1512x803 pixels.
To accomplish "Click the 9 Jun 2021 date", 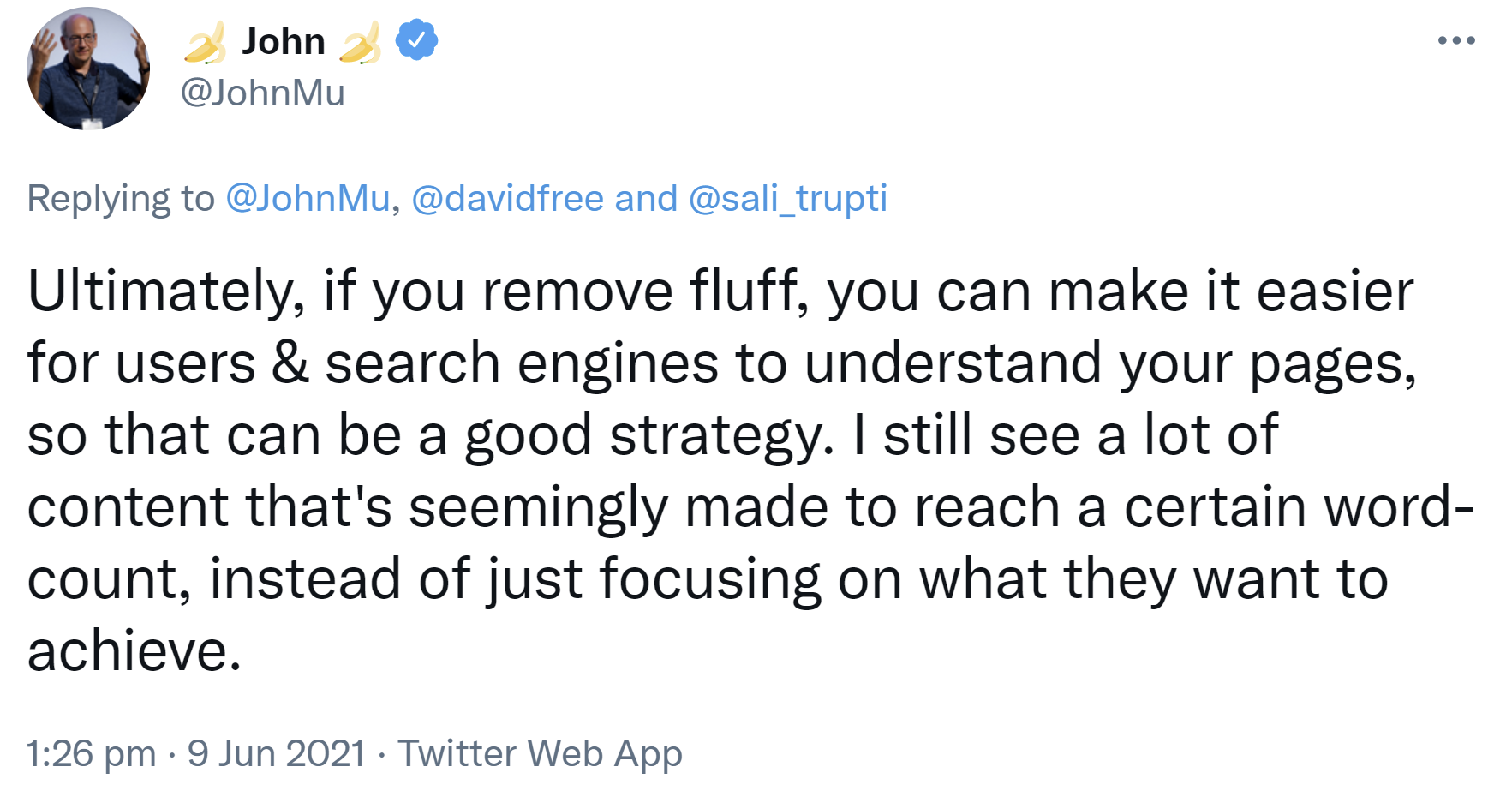I will (277, 754).
